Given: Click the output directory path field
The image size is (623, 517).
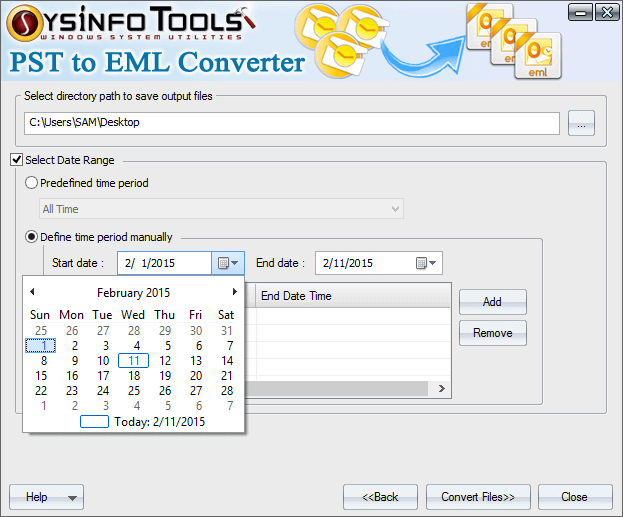Looking at the screenshot, I should 292,123.
